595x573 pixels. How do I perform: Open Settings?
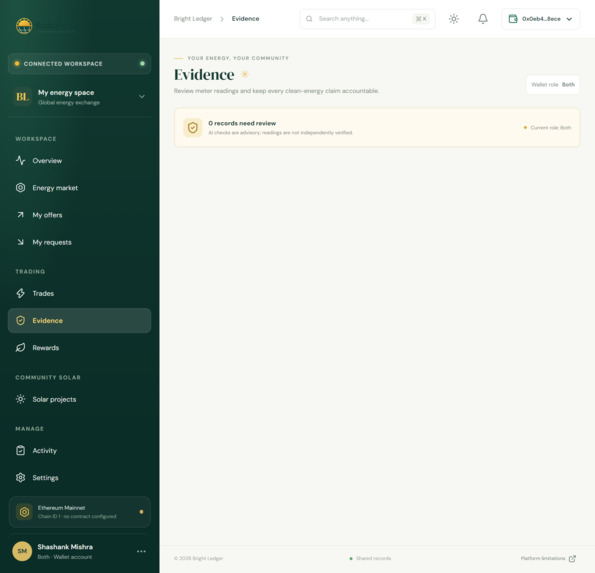pyautogui.click(x=79, y=478)
